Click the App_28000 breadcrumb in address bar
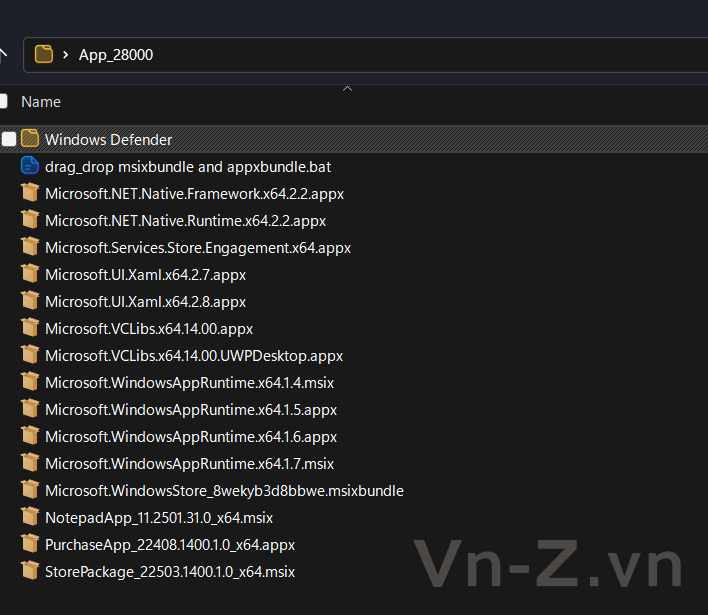 [116, 55]
